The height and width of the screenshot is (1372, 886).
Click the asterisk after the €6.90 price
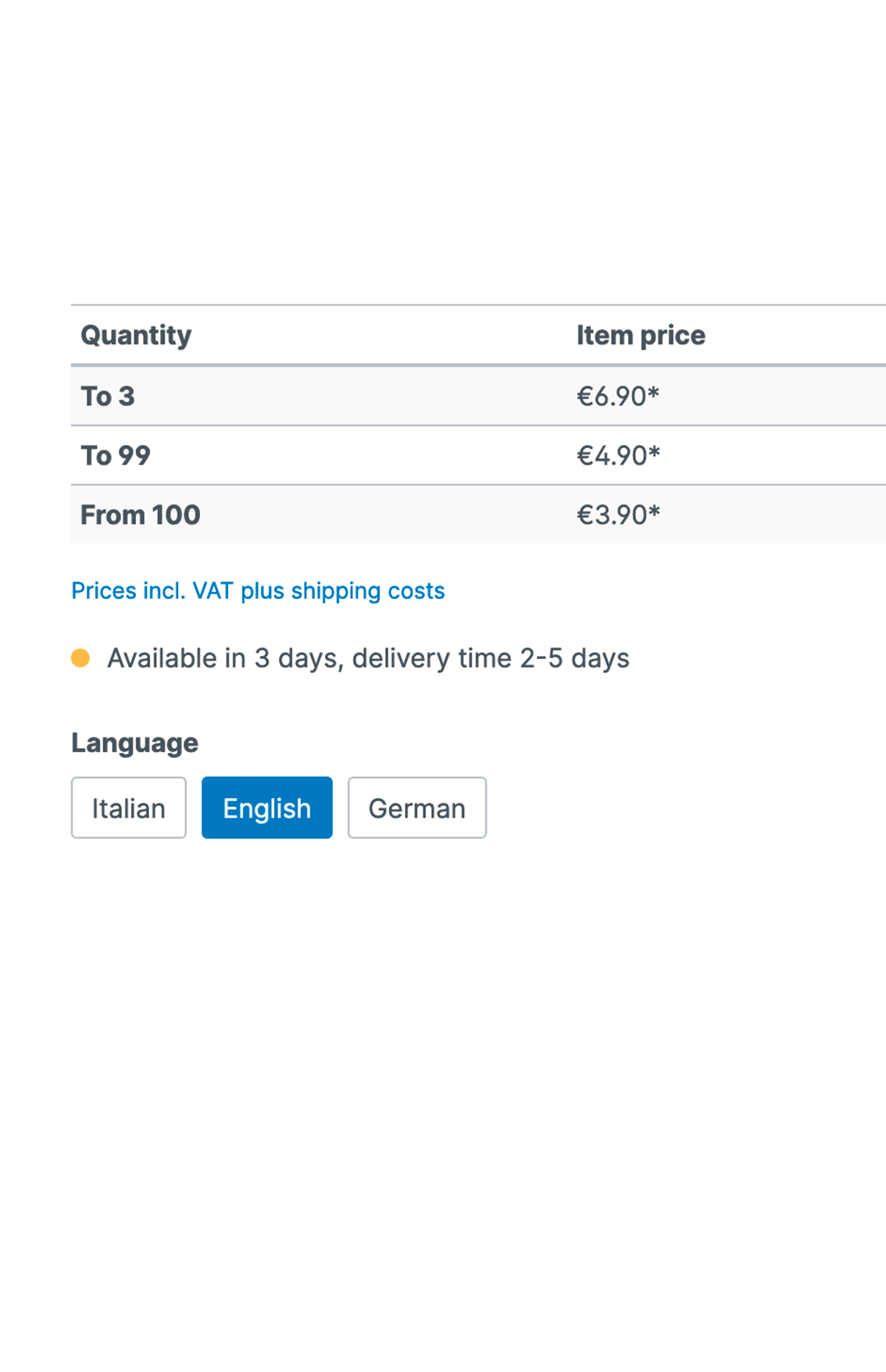tap(653, 393)
